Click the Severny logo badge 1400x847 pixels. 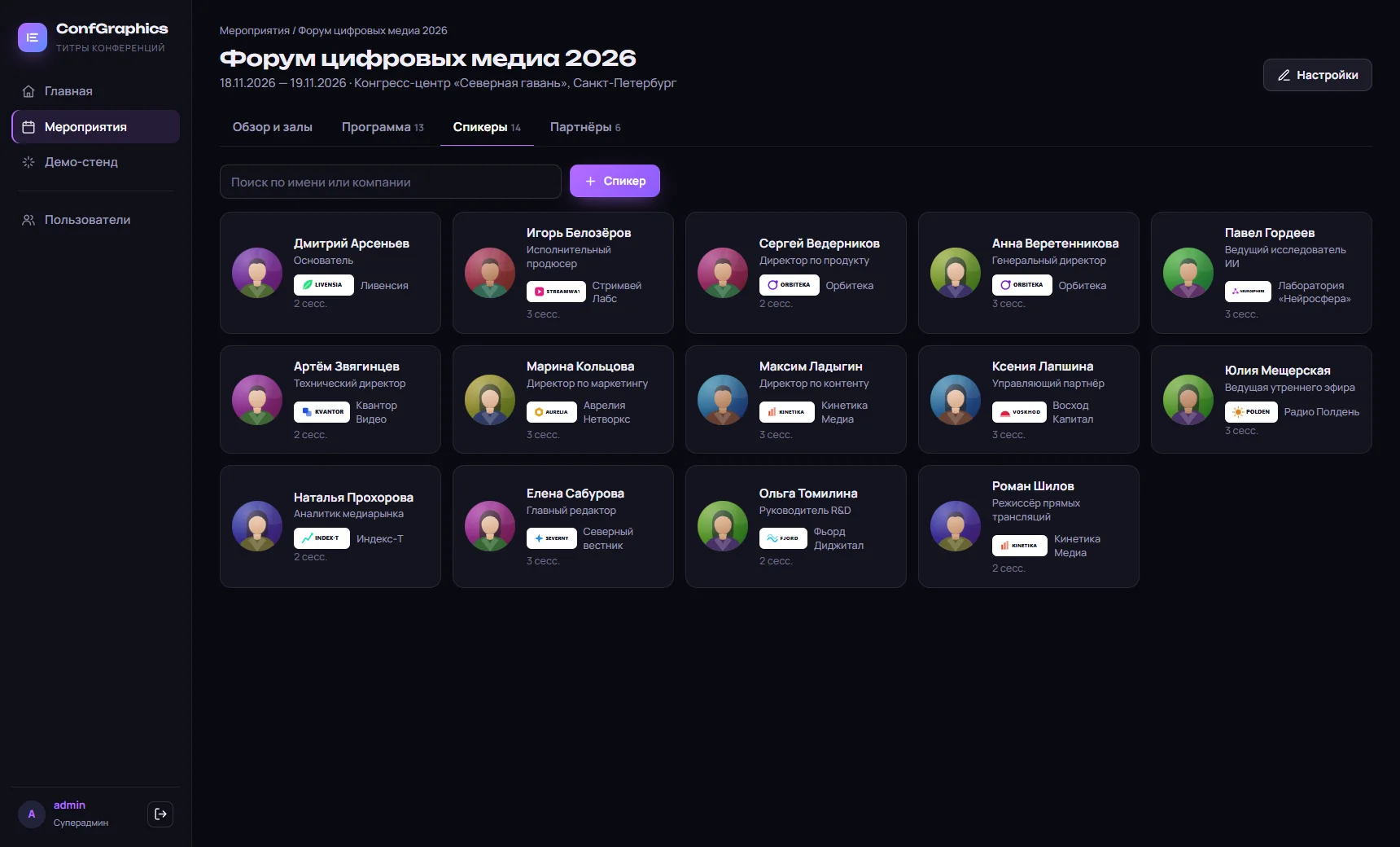[552, 538]
